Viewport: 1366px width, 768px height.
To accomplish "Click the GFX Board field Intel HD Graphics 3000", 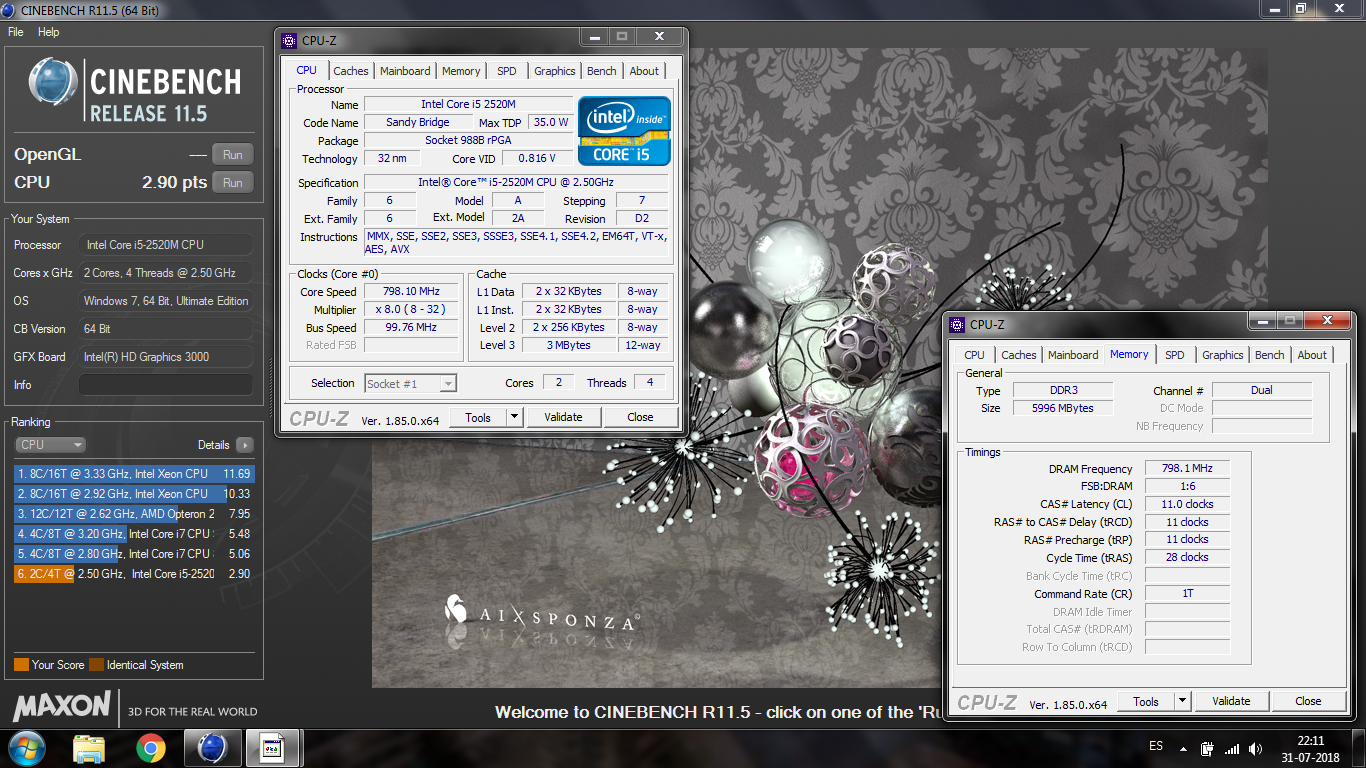I will pyautogui.click(x=166, y=357).
